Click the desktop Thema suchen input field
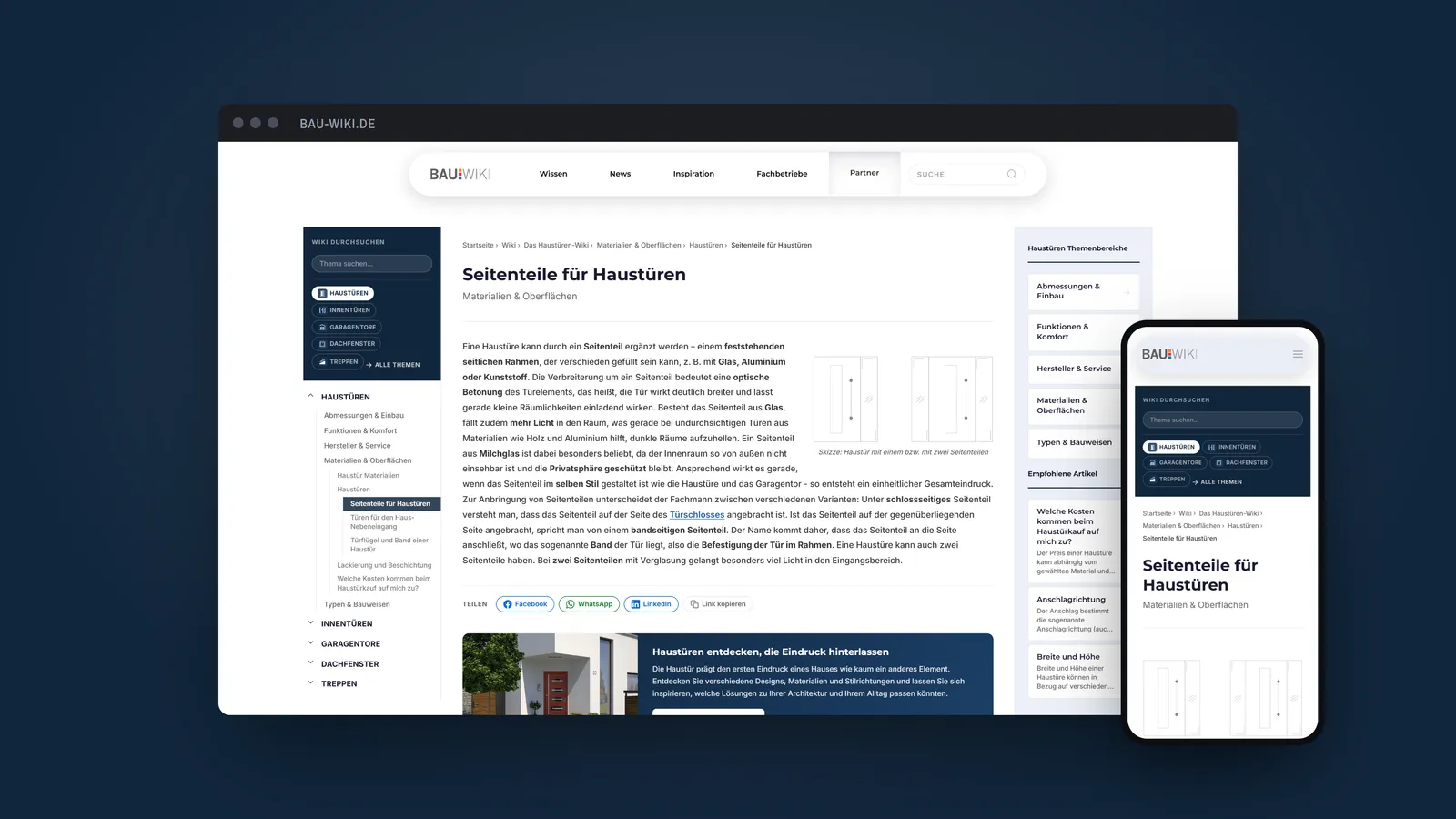Image resolution: width=1456 pixels, height=819 pixels. click(371, 264)
